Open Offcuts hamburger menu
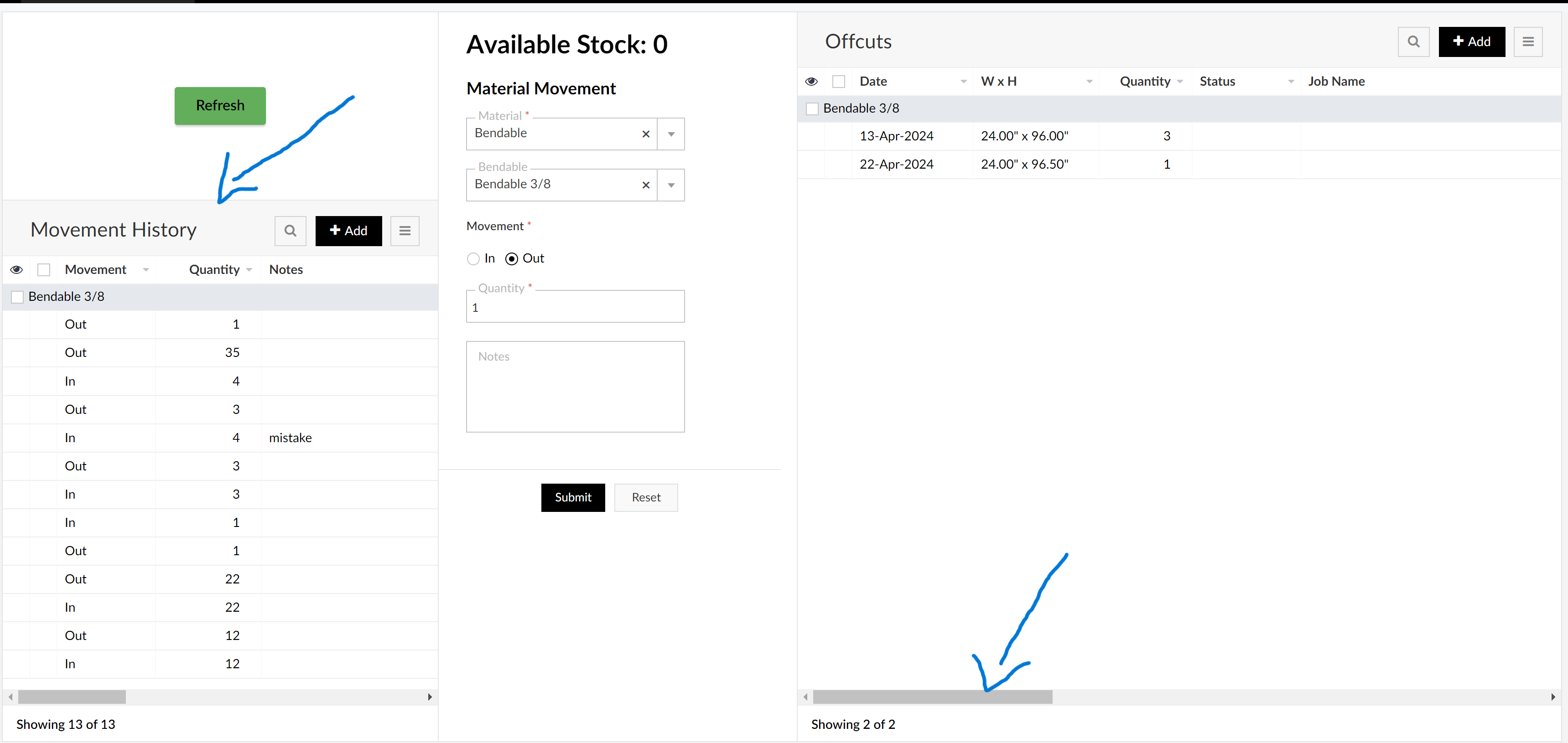1568x743 pixels. 1527,41
